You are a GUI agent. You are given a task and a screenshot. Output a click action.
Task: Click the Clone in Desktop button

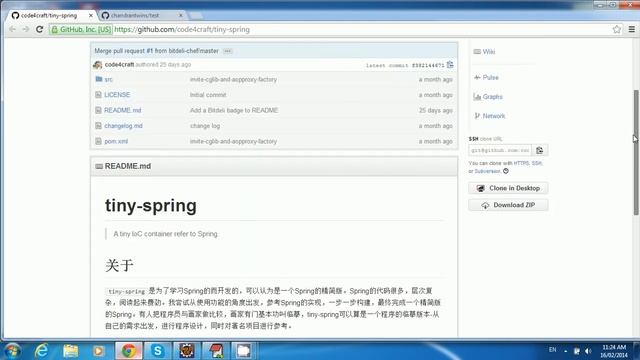[x=508, y=188]
